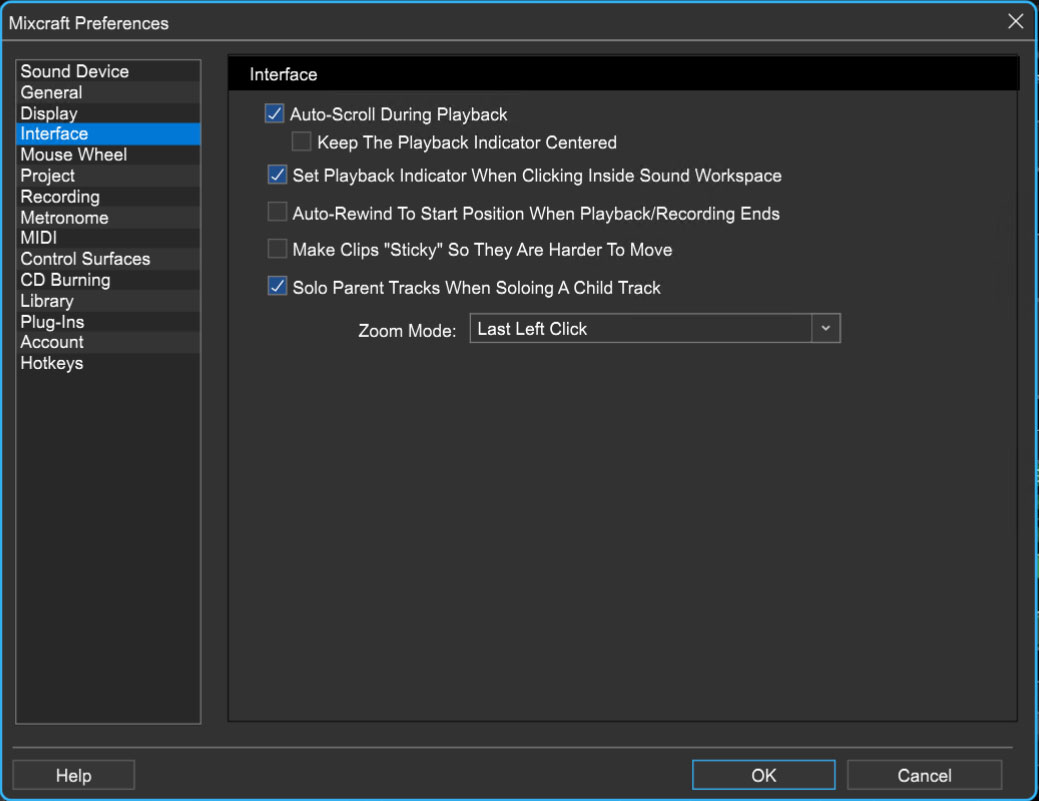1039x801 pixels.
Task: Open CD Burning settings
Action: point(108,280)
